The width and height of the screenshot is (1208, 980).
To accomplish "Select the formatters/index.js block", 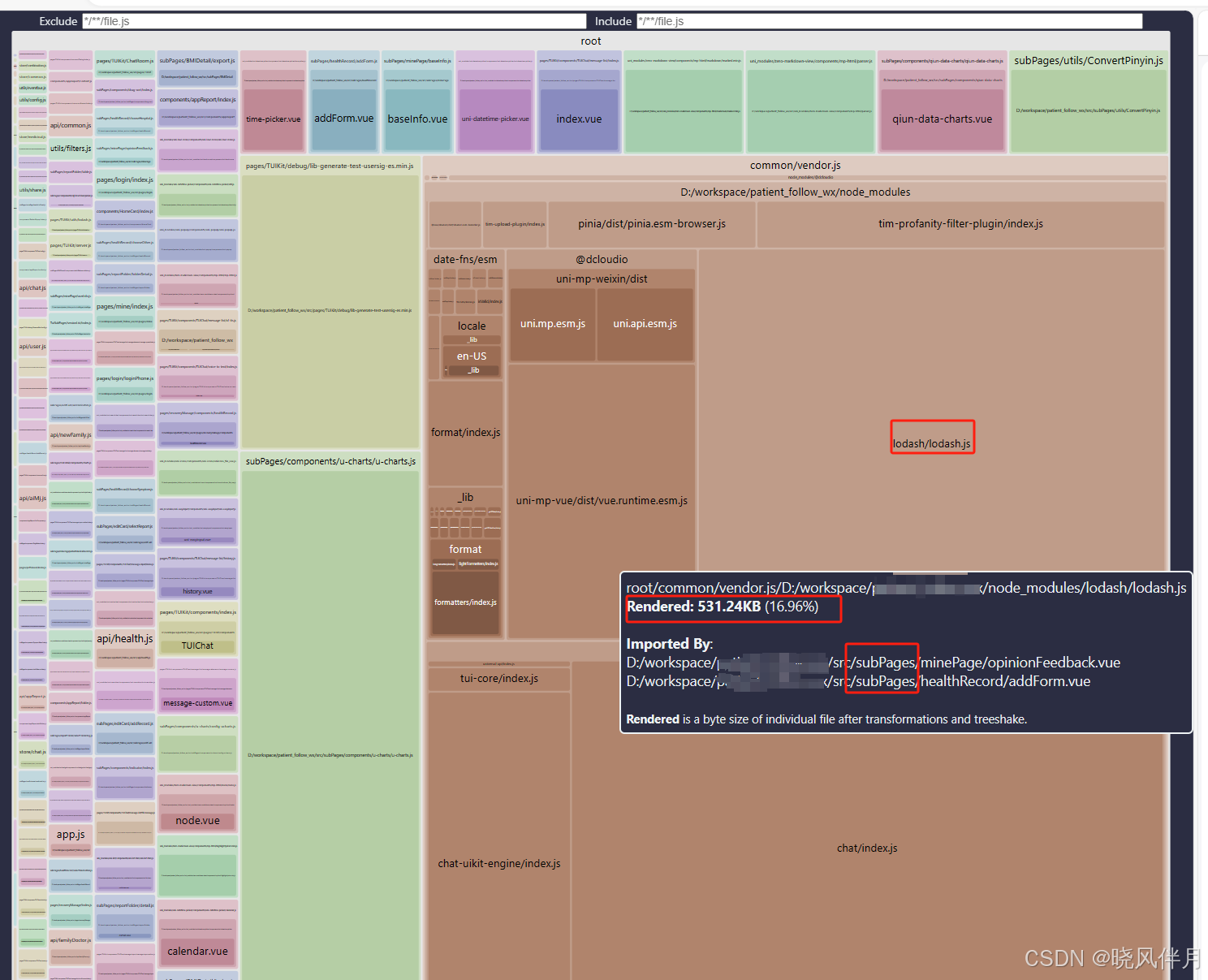I will coord(465,602).
